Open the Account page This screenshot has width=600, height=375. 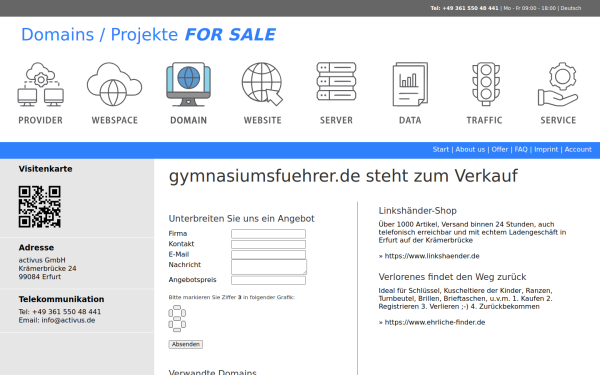578,150
